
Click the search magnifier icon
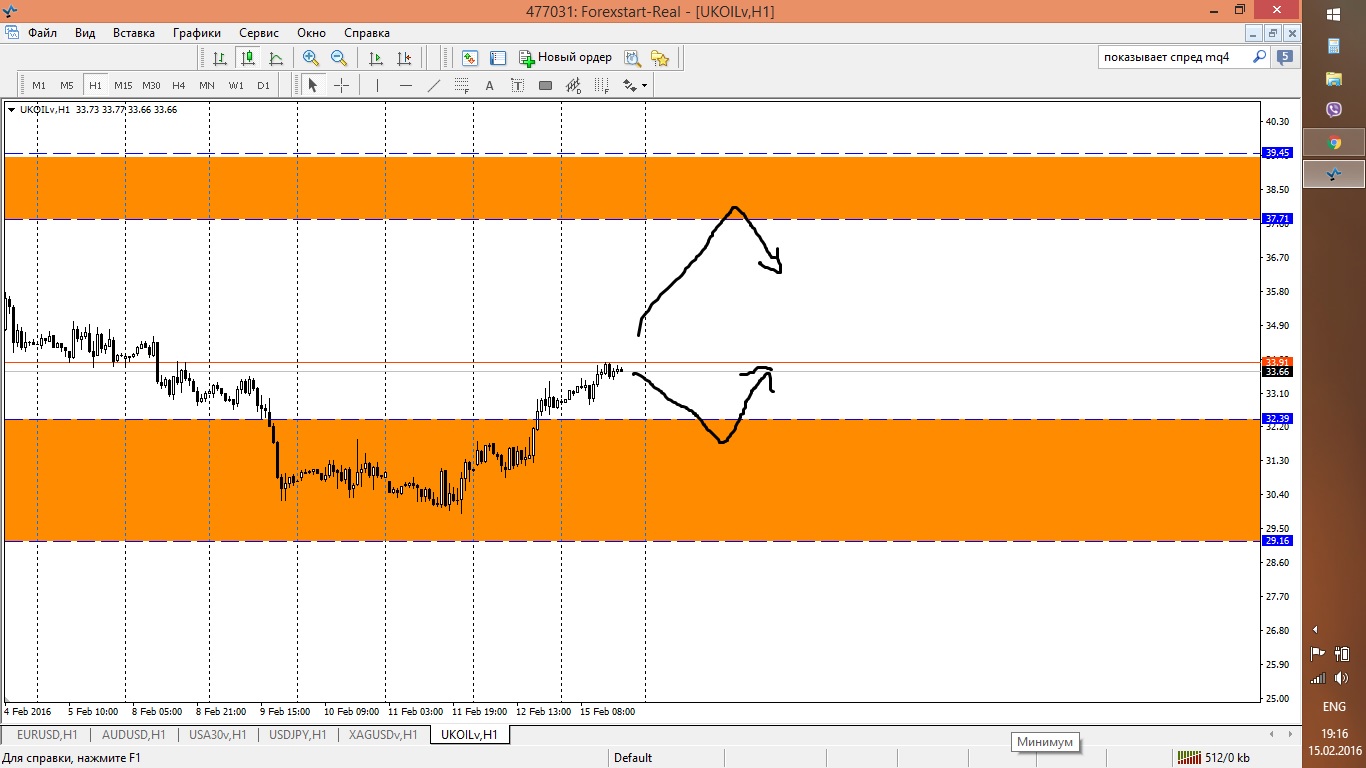[x=1261, y=57]
